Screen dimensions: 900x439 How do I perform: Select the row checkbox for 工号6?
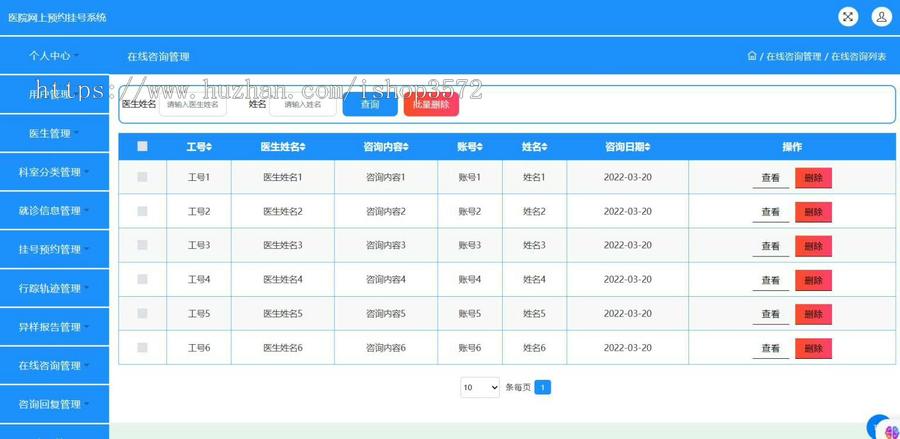(x=142, y=347)
